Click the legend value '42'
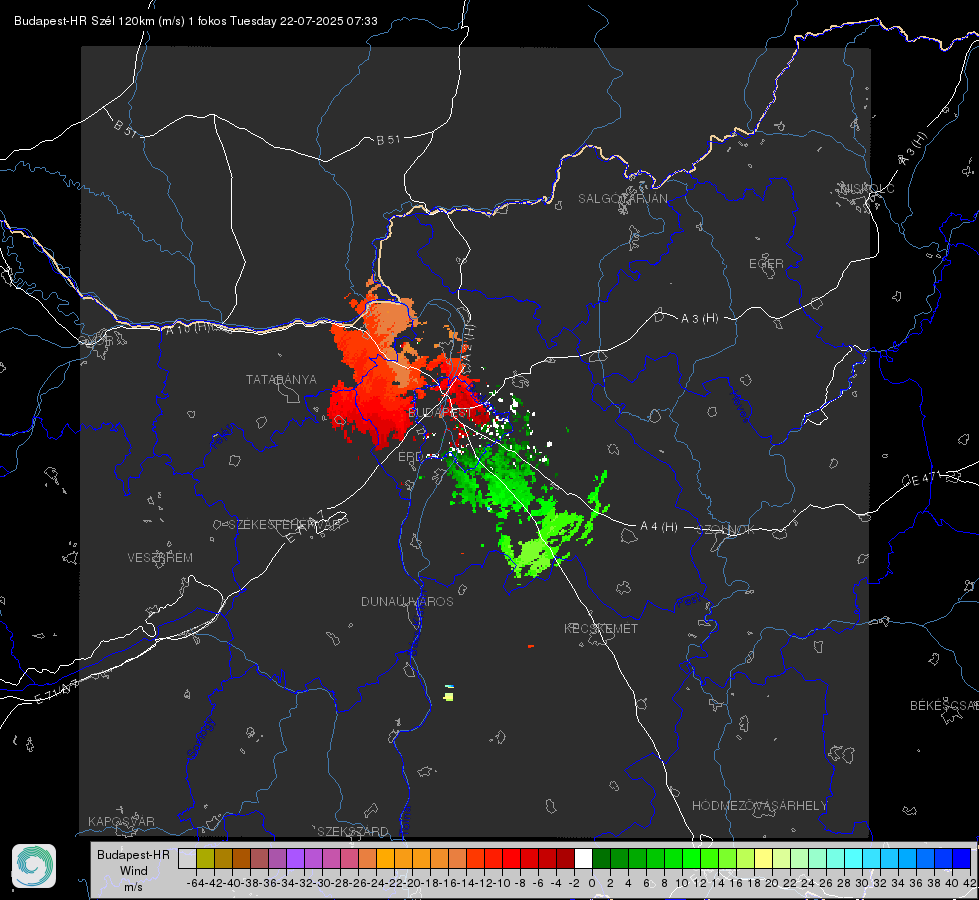The height and width of the screenshot is (900, 979). tap(970, 883)
